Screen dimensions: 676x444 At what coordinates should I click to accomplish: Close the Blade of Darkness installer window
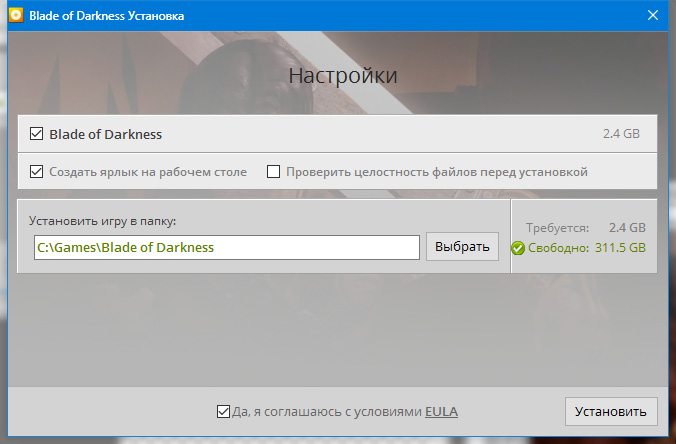(653, 15)
